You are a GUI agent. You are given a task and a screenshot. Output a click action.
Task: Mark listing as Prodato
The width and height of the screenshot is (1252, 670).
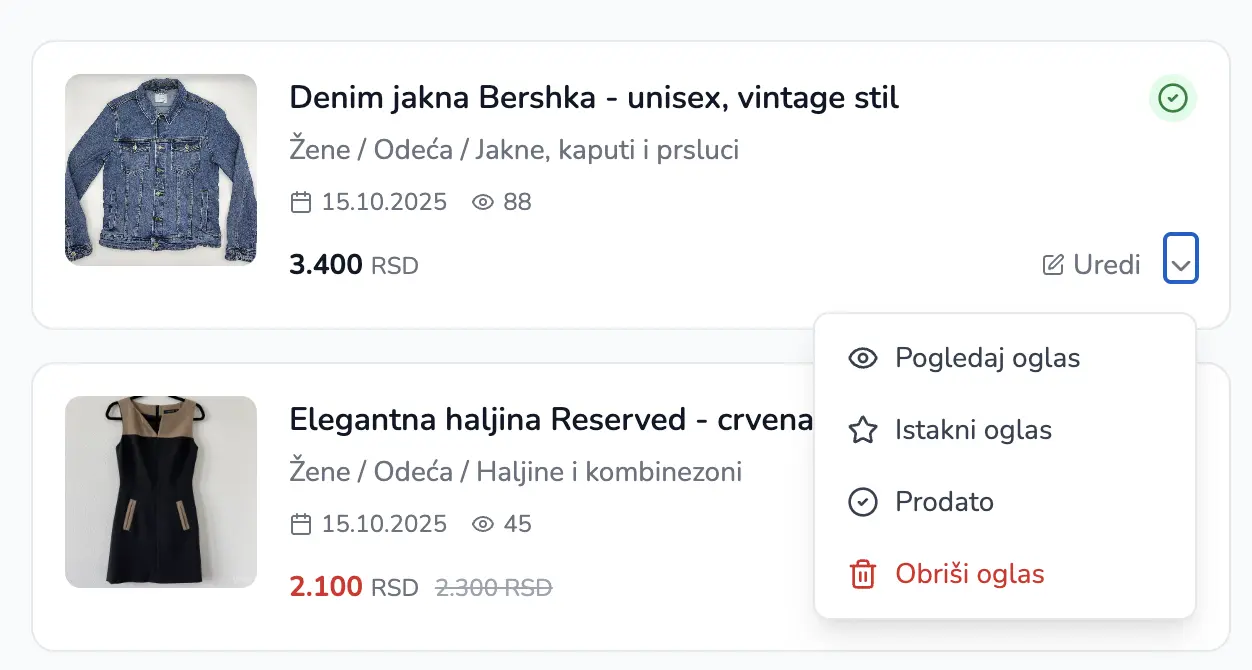pos(944,502)
